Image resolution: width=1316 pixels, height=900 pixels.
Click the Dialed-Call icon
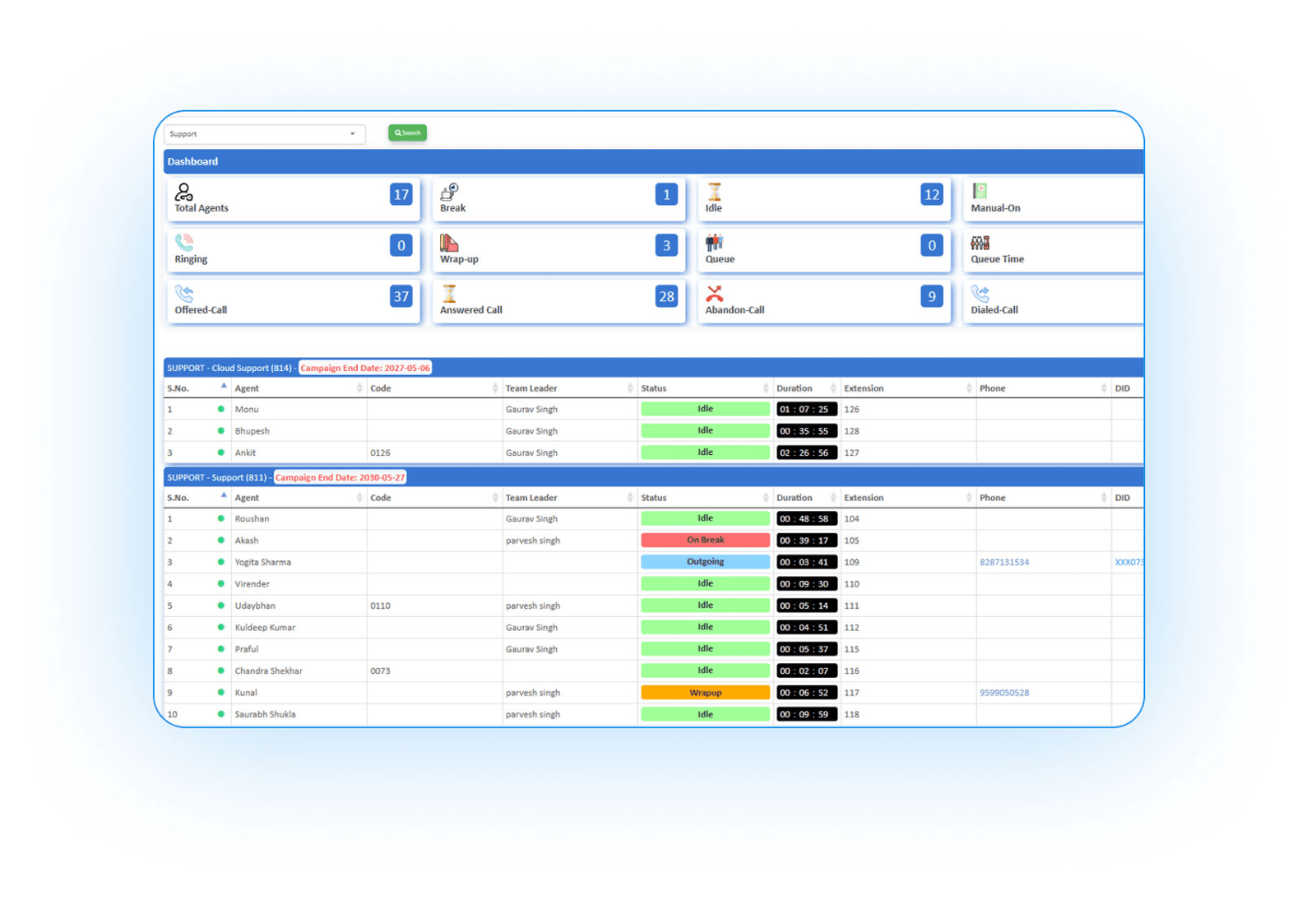(980, 294)
